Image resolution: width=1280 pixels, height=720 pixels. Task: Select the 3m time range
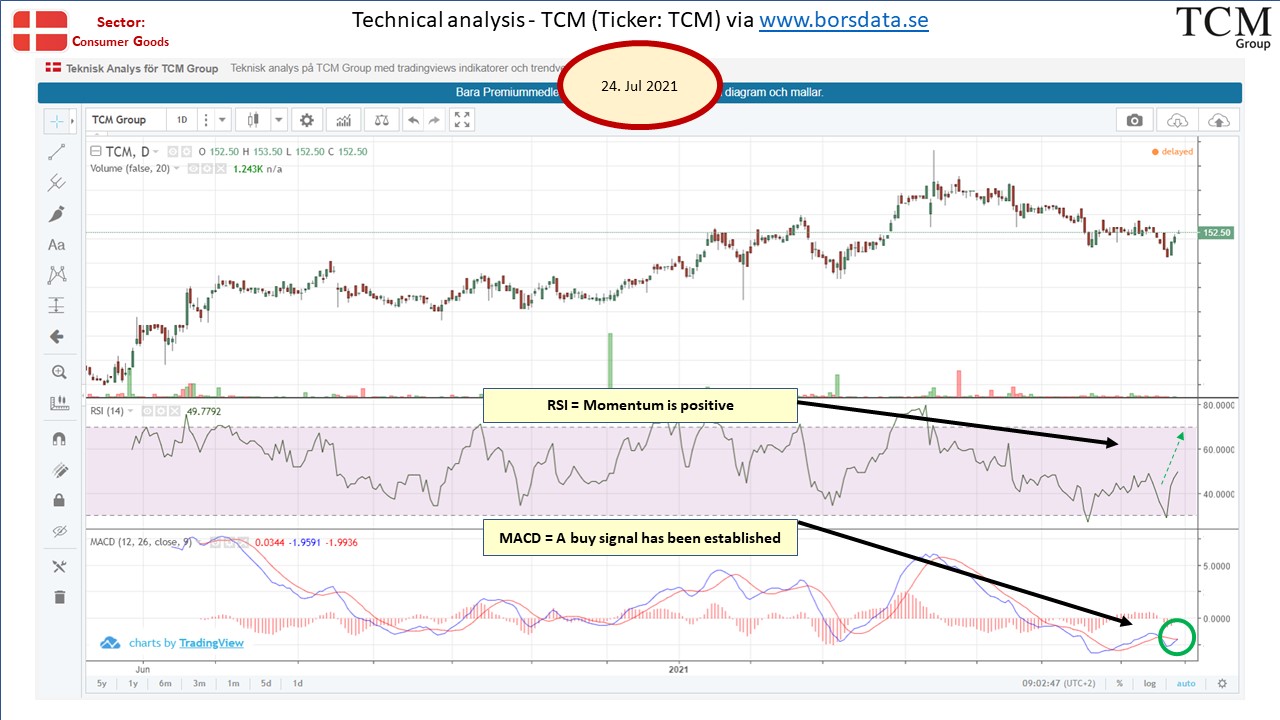[200, 683]
